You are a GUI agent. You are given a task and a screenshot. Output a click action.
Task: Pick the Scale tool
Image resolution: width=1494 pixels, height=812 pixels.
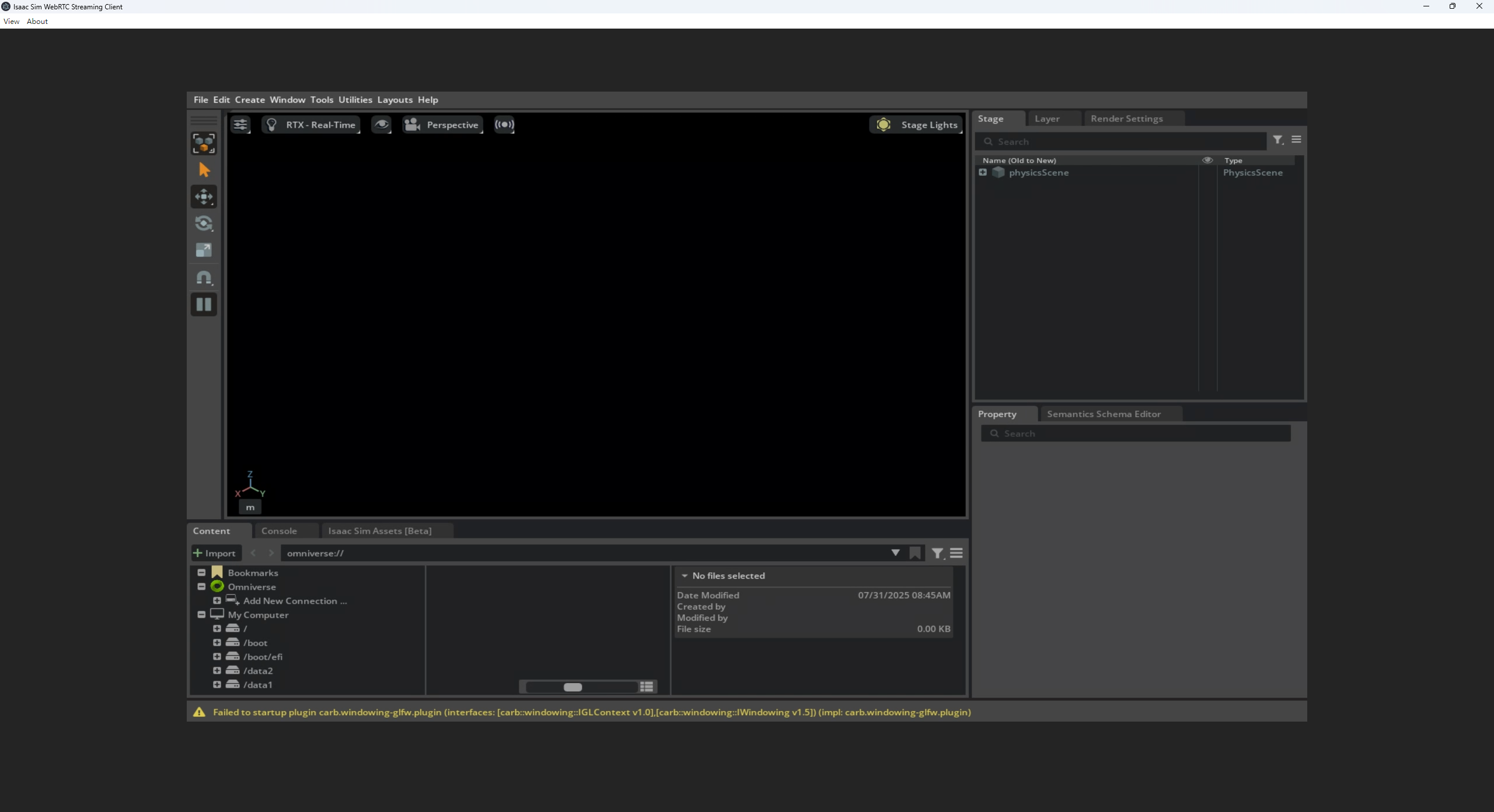tap(204, 250)
